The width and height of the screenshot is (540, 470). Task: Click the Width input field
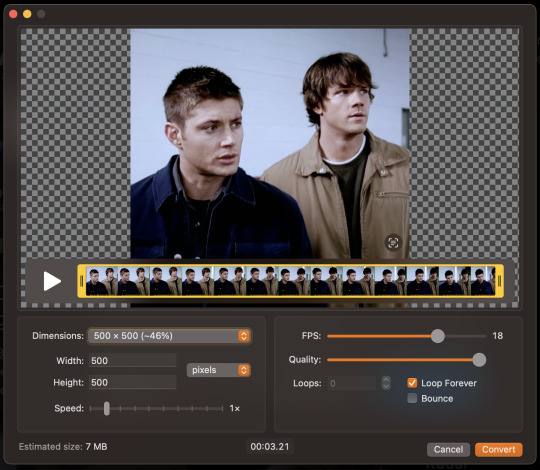(x=133, y=361)
